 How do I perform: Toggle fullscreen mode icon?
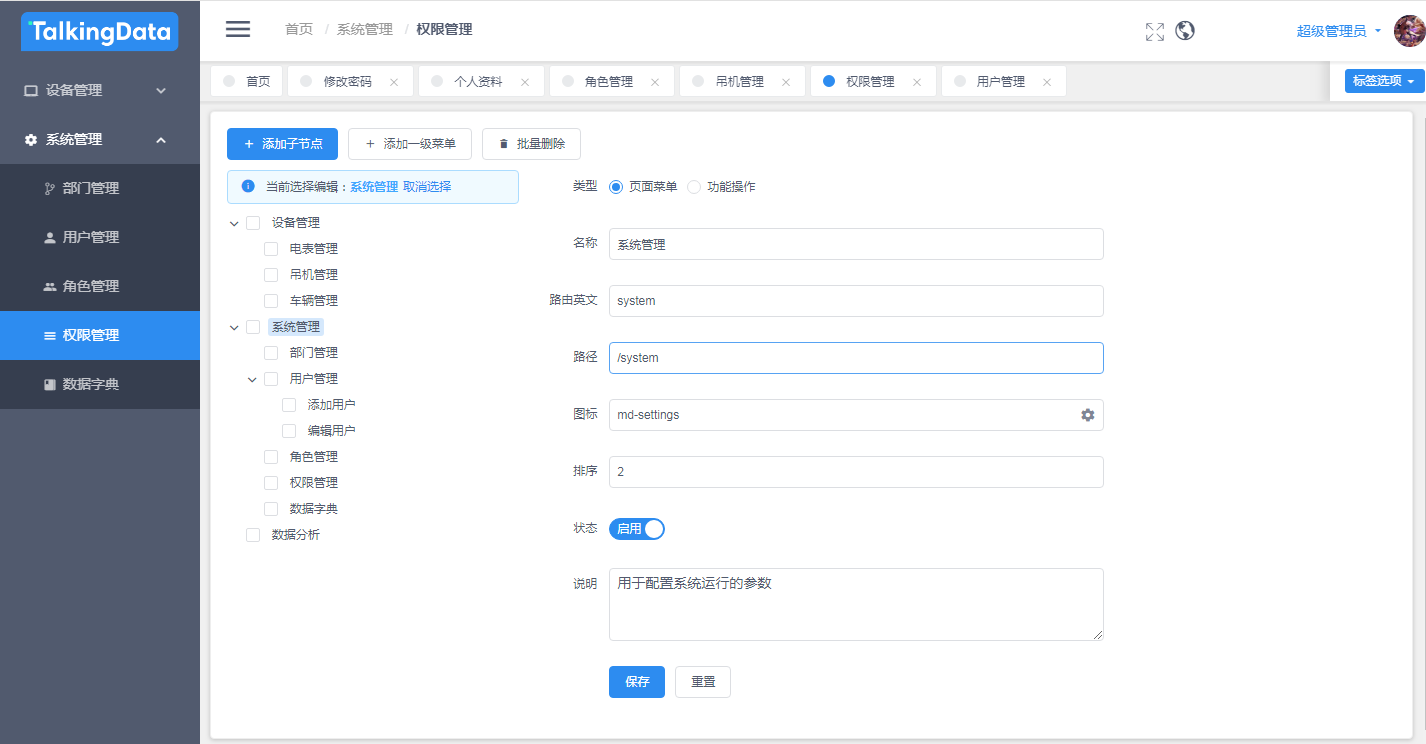tap(1154, 31)
